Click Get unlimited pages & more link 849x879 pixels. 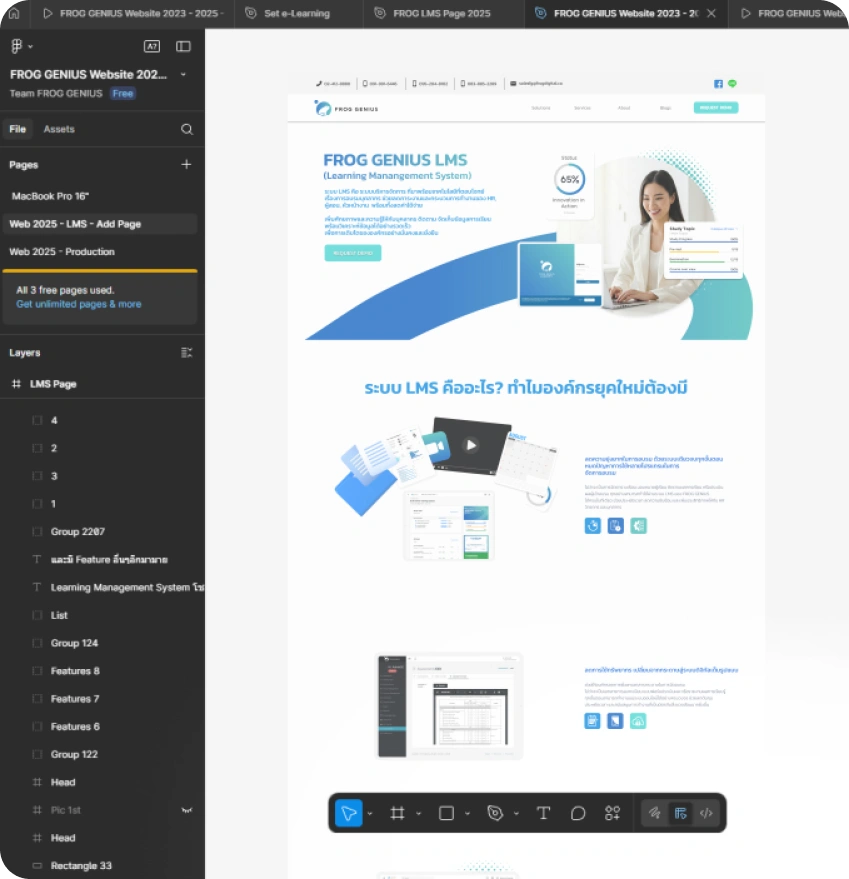(x=79, y=304)
